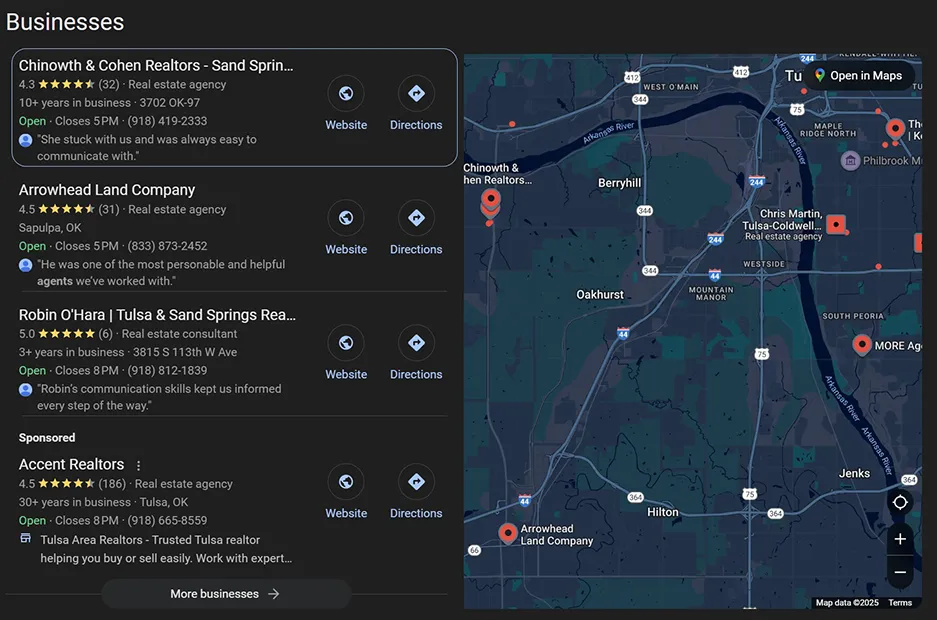Click Open in Maps button

pos(858,76)
